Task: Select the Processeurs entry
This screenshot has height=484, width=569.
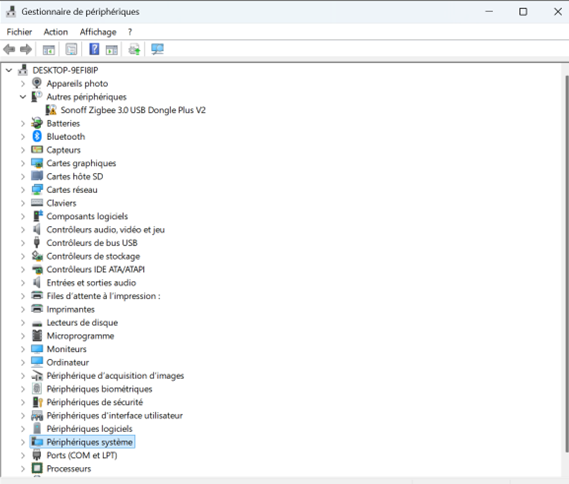Action: click(x=69, y=468)
